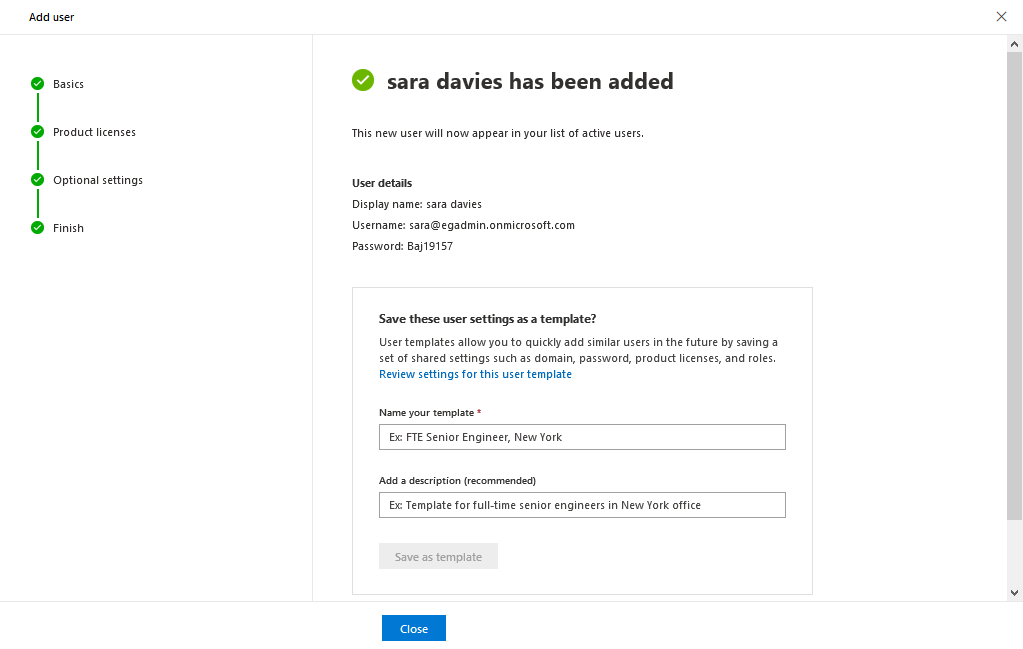Select the password Baj19157 text
The image size is (1023, 649).
click(x=430, y=247)
